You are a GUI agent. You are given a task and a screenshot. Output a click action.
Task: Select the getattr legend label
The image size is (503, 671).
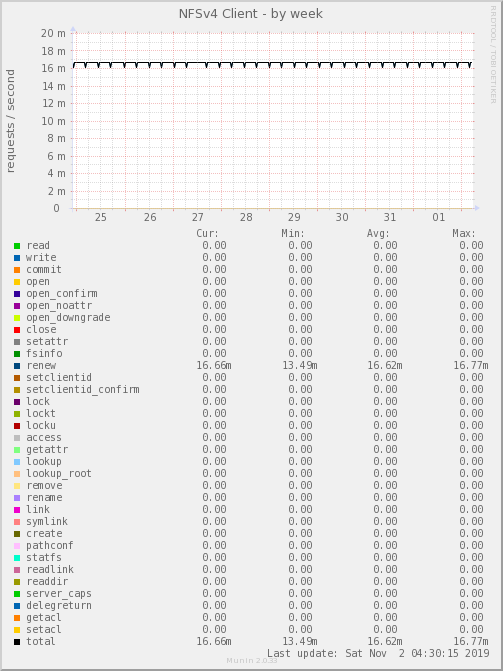[x=47, y=450]
